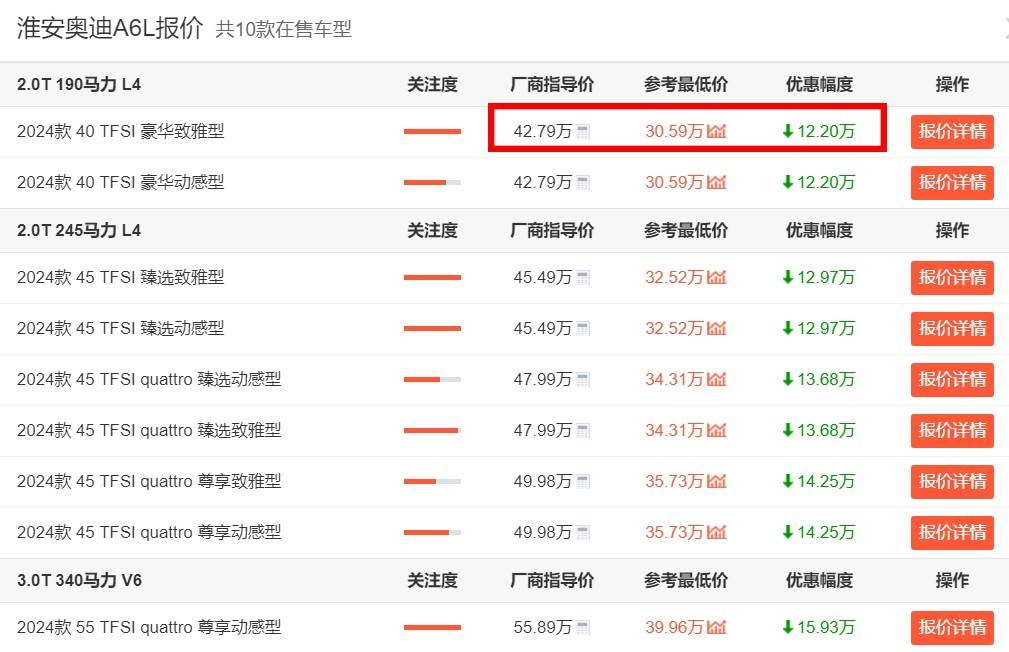Open price trend chart beside 39.96万
This screenshot has height=652, width=1009.
coord(716,628)
